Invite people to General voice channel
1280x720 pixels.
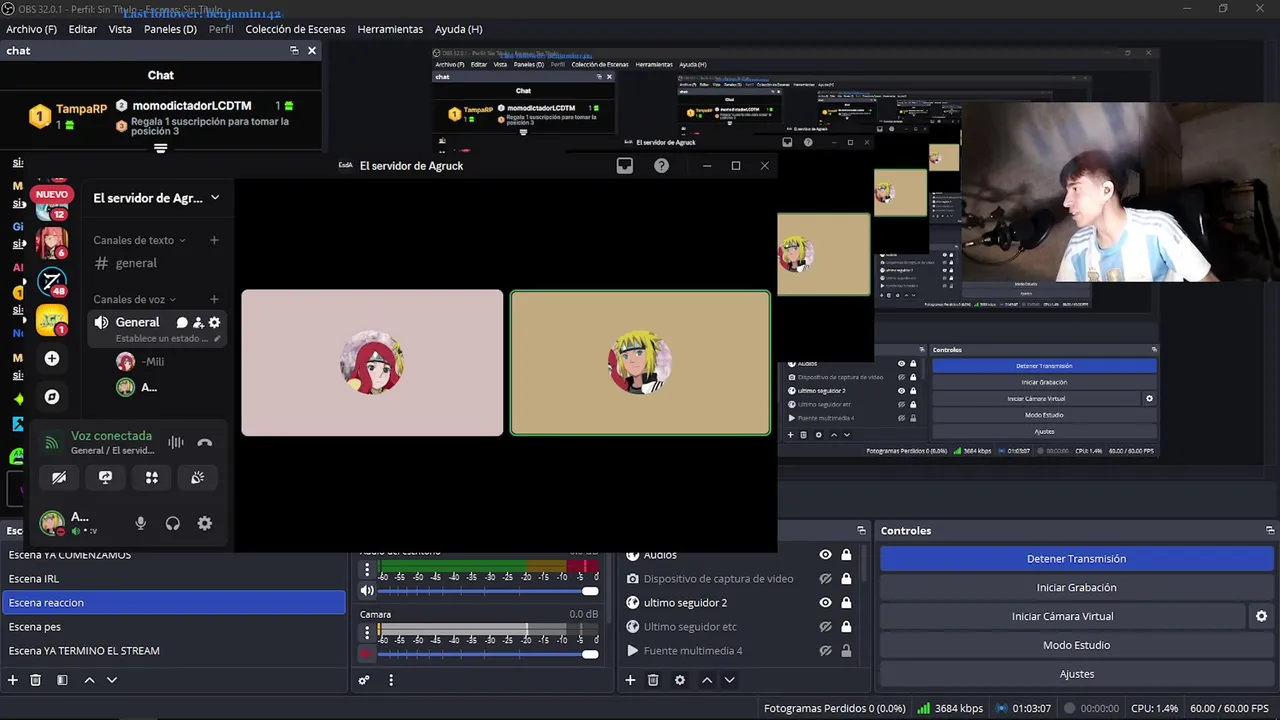pos(198,323)
